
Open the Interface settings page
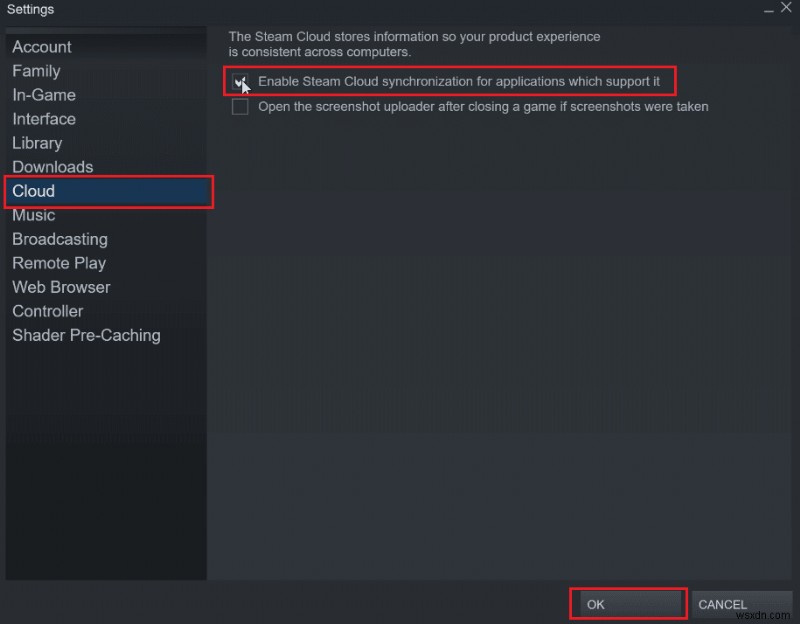pos(43,118)
